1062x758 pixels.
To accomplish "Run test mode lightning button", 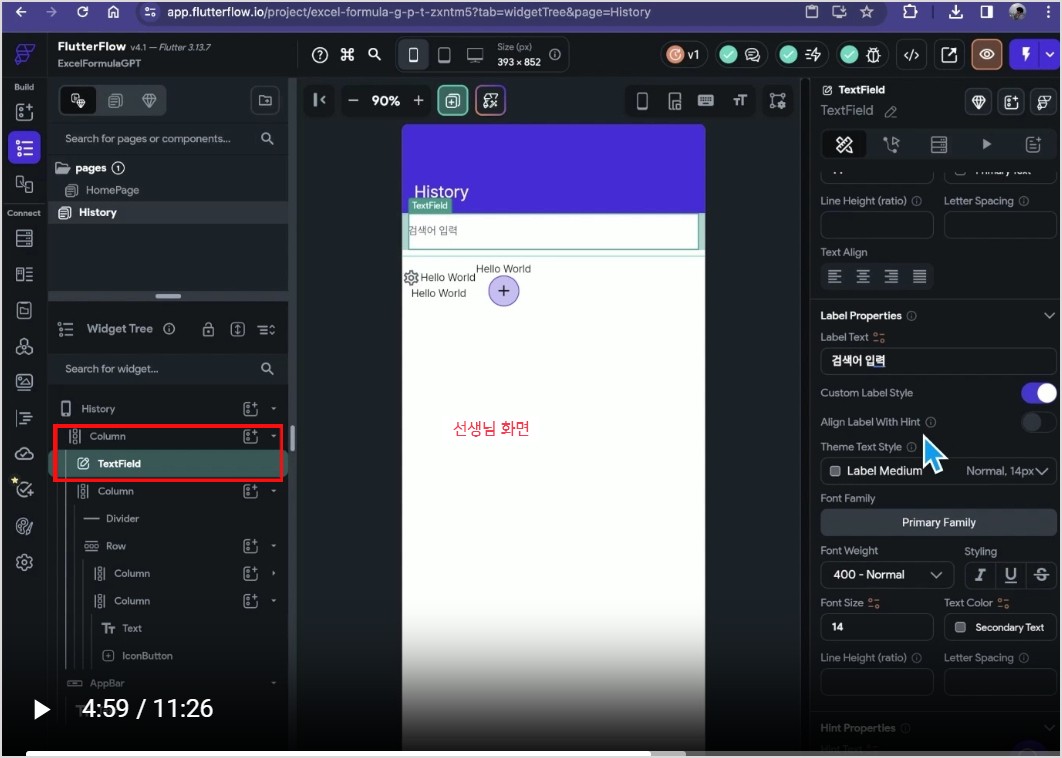I will 1026,55.
